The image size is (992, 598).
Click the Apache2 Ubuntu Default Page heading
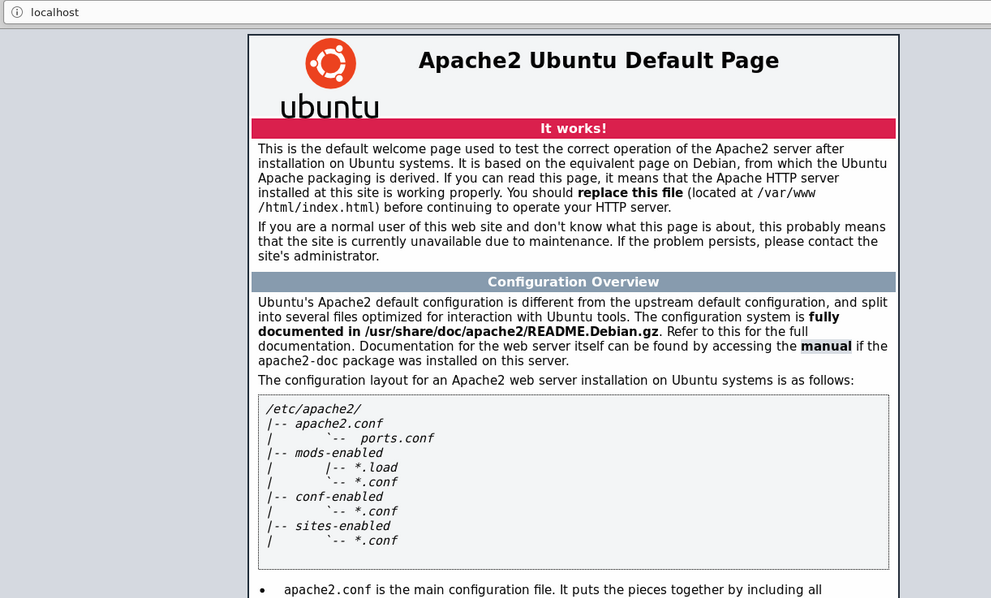598,60
